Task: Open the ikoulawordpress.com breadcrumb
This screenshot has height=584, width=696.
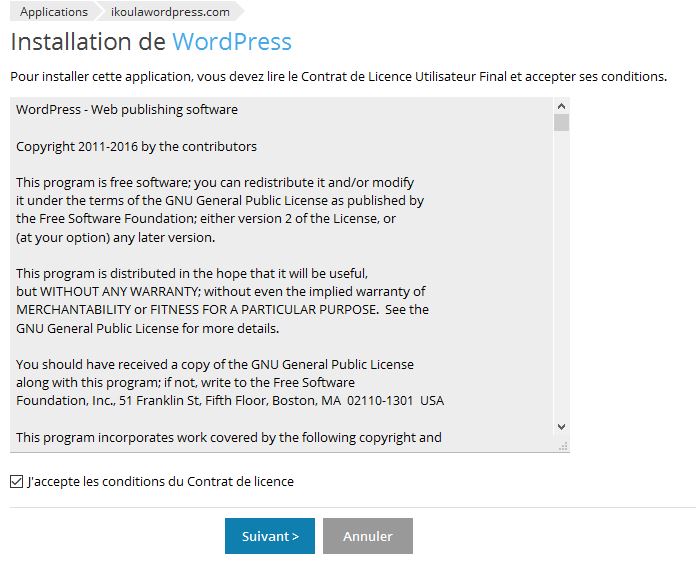Action: click(169, 12)
